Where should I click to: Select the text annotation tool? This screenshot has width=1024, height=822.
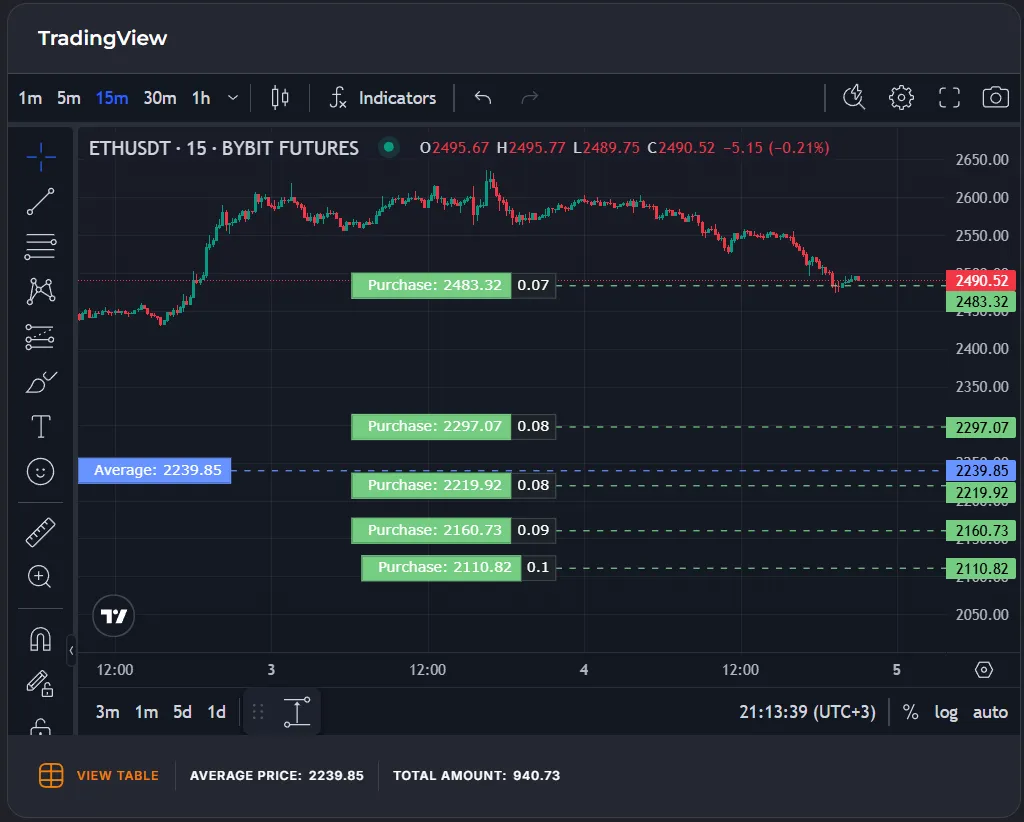click(41, 427)
